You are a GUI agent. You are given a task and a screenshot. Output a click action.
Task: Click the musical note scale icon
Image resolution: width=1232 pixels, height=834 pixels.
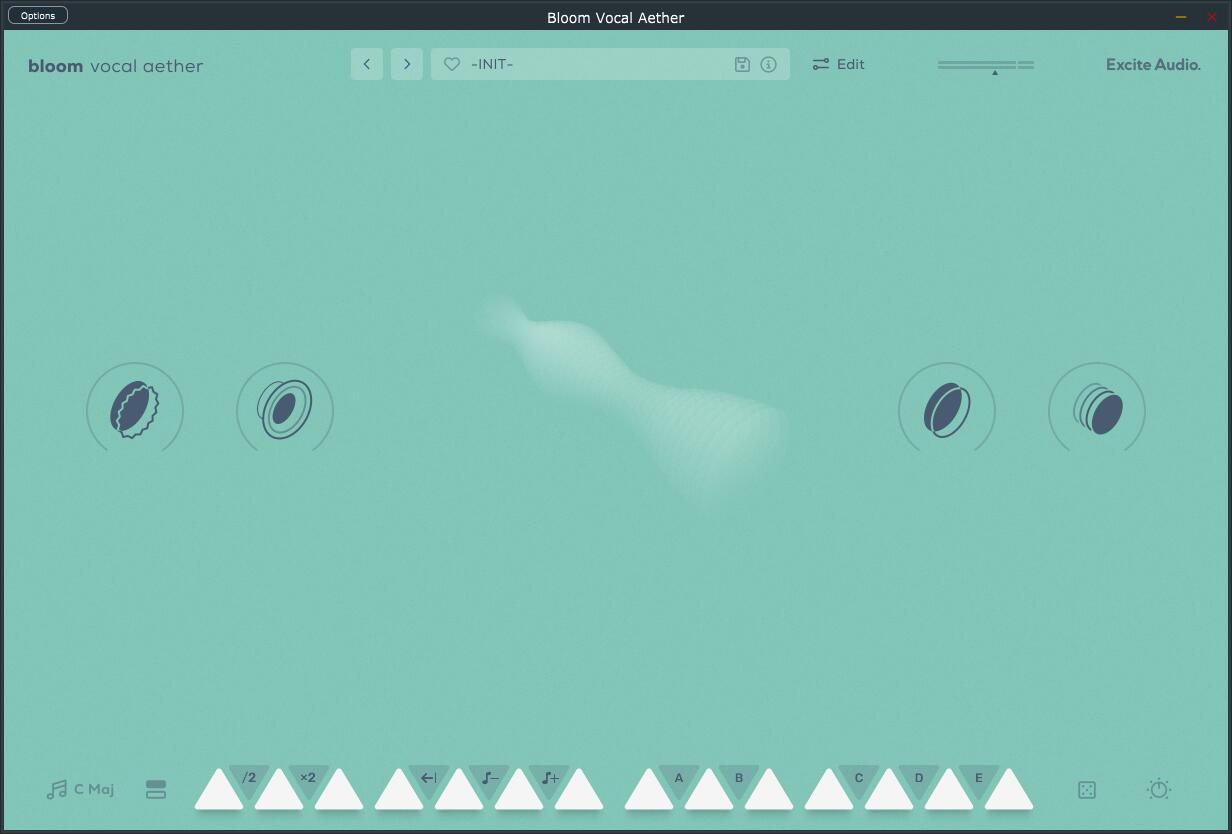(55, 789)
